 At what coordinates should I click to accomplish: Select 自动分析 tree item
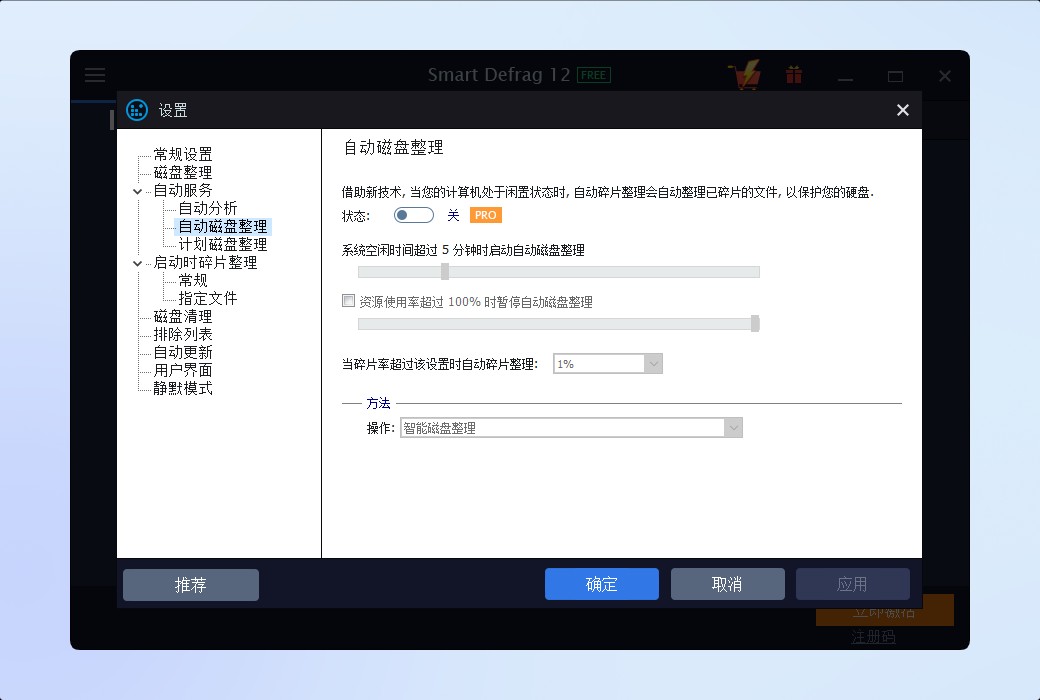pos(208,208)
